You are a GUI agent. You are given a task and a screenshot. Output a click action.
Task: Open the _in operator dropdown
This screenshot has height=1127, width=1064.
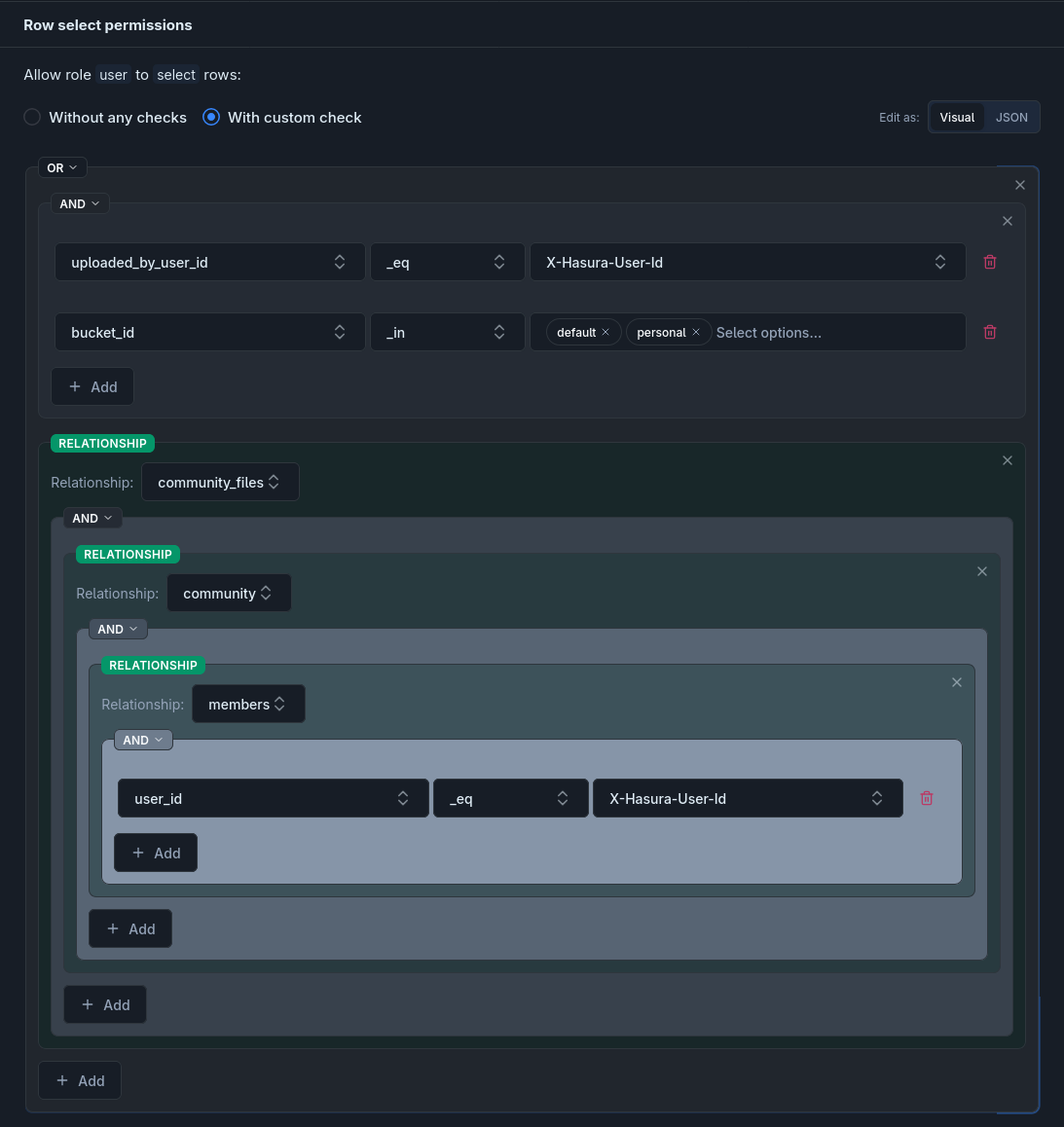(x=447, y=332)
